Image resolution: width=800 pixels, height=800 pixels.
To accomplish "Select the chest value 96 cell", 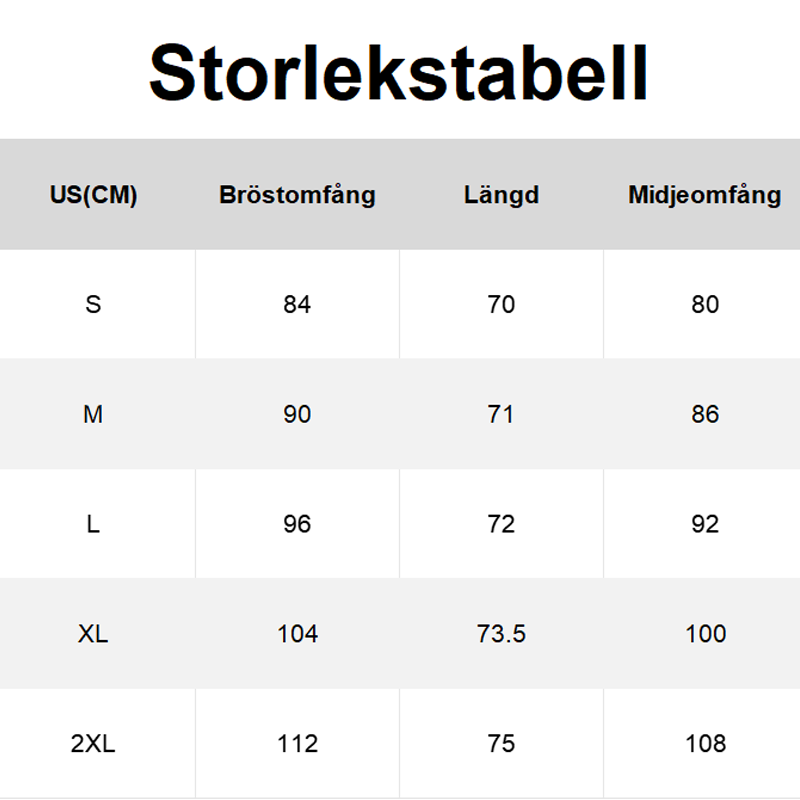I will click(x=297, y=524).
